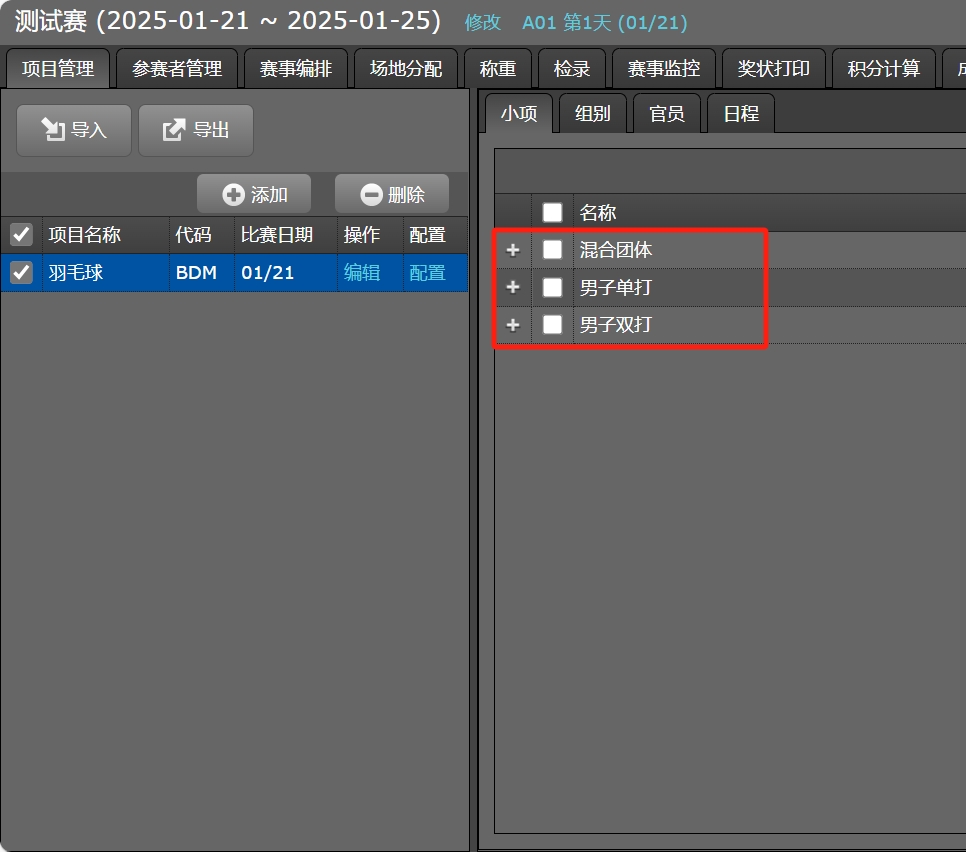Click the 导入 import button
This screenshot has height=852, width=966.
point(74,130)
